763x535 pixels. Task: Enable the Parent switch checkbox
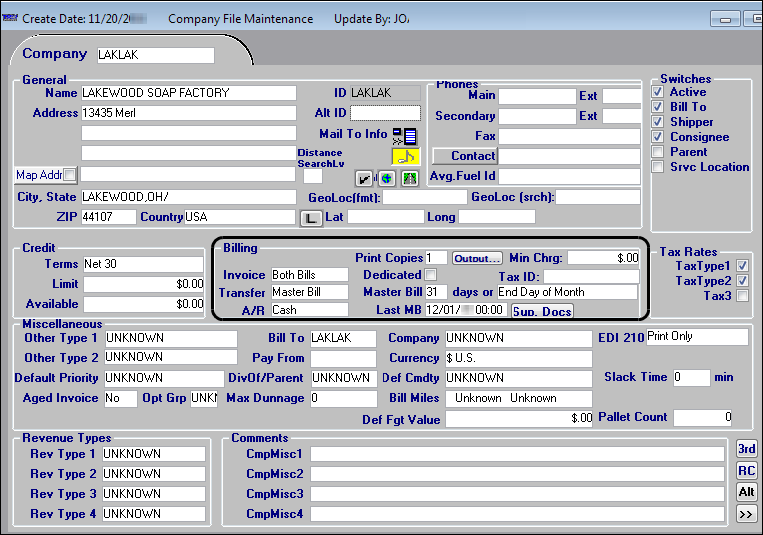tap(657, 152)
